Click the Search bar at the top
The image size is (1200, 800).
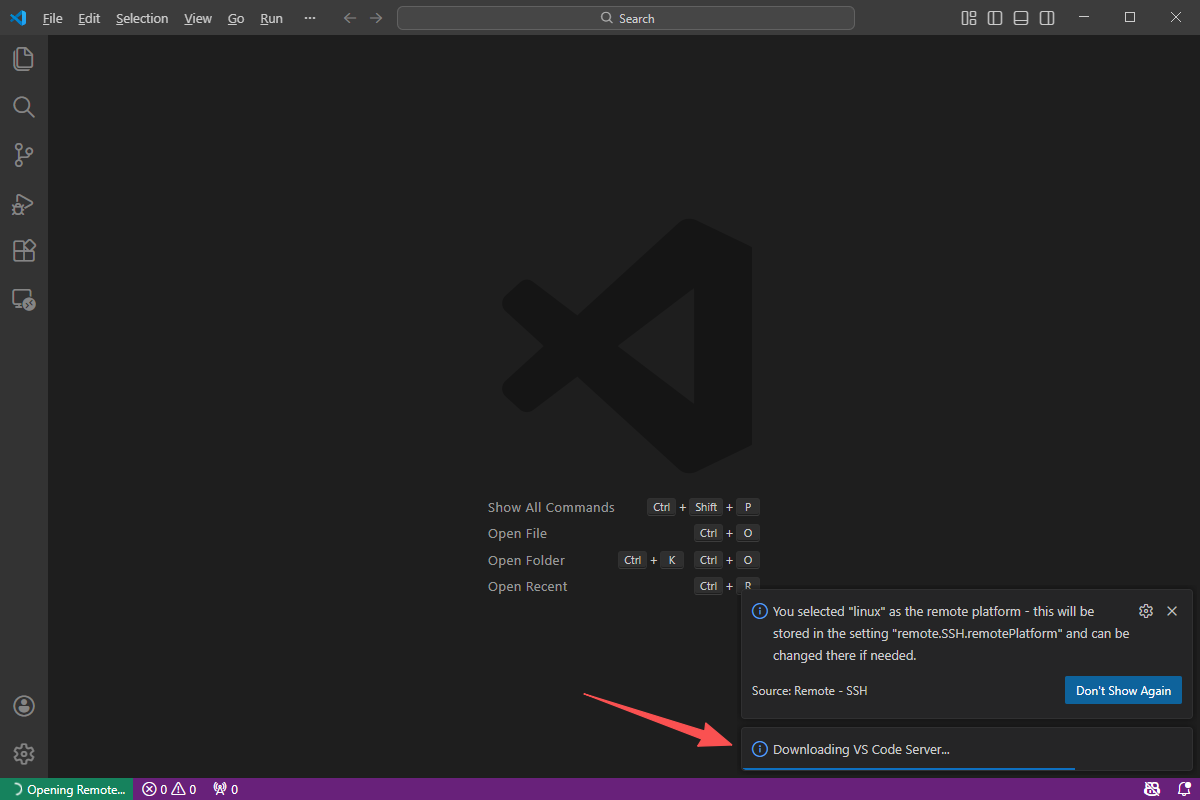(x=626, y=17)
